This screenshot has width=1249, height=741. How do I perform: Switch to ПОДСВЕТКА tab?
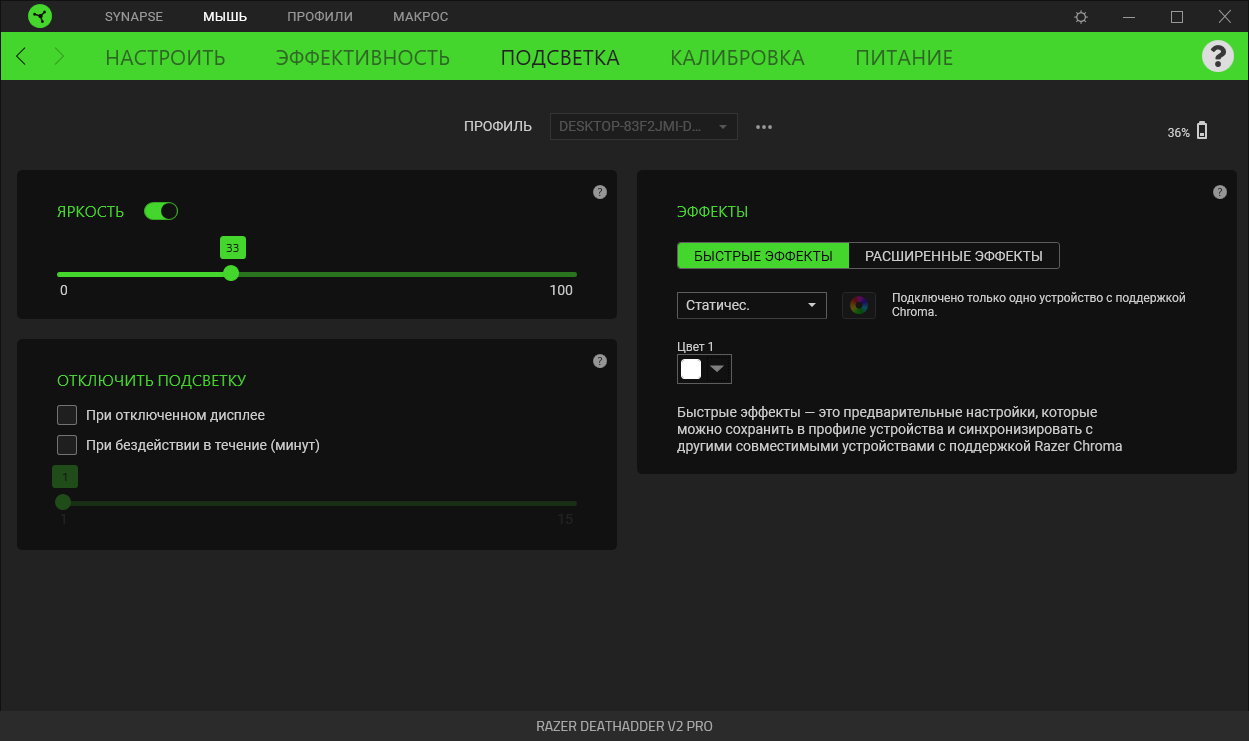(x=560, y=57)
